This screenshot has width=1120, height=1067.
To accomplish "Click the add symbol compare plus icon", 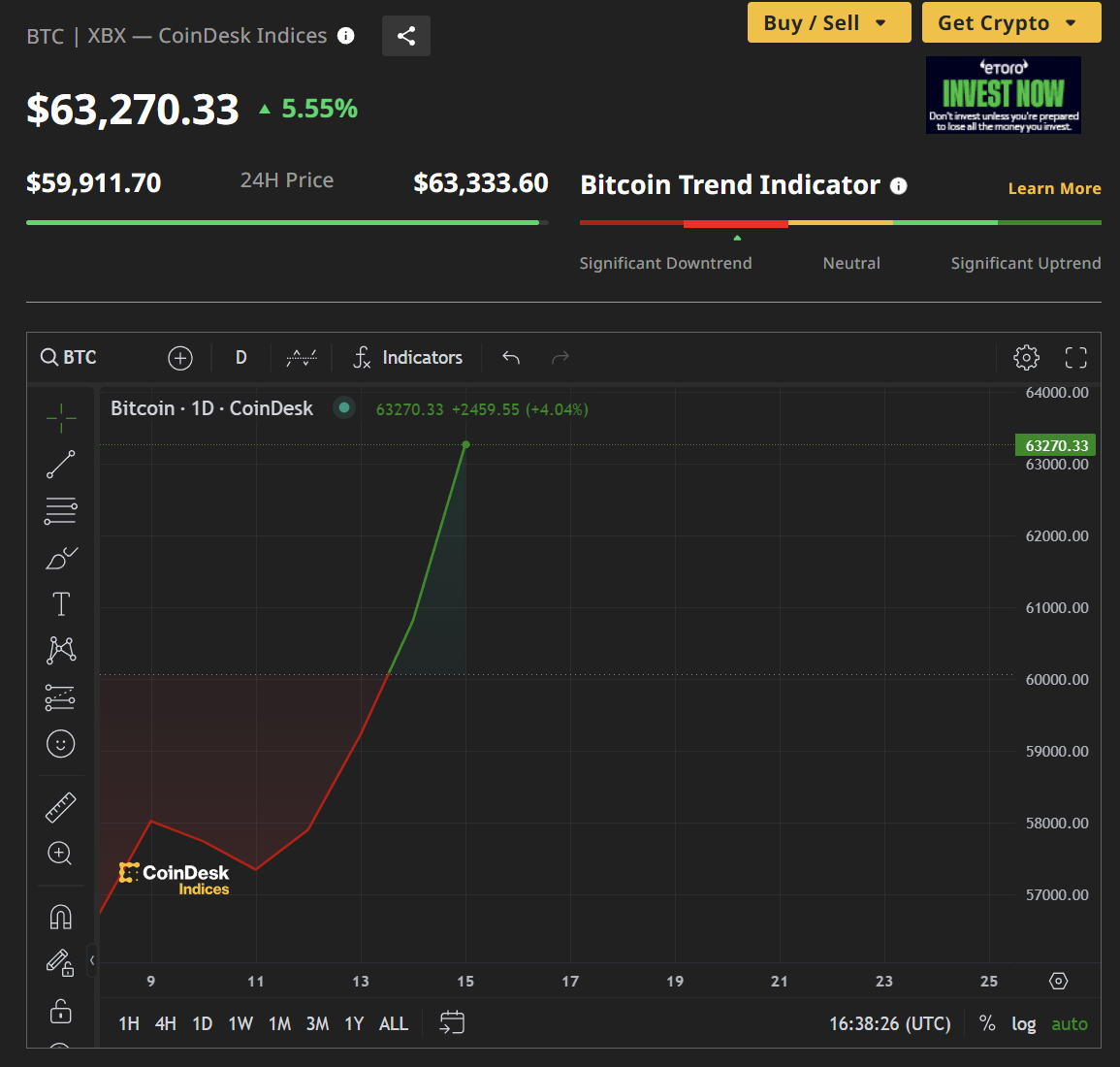I will 180,358.
